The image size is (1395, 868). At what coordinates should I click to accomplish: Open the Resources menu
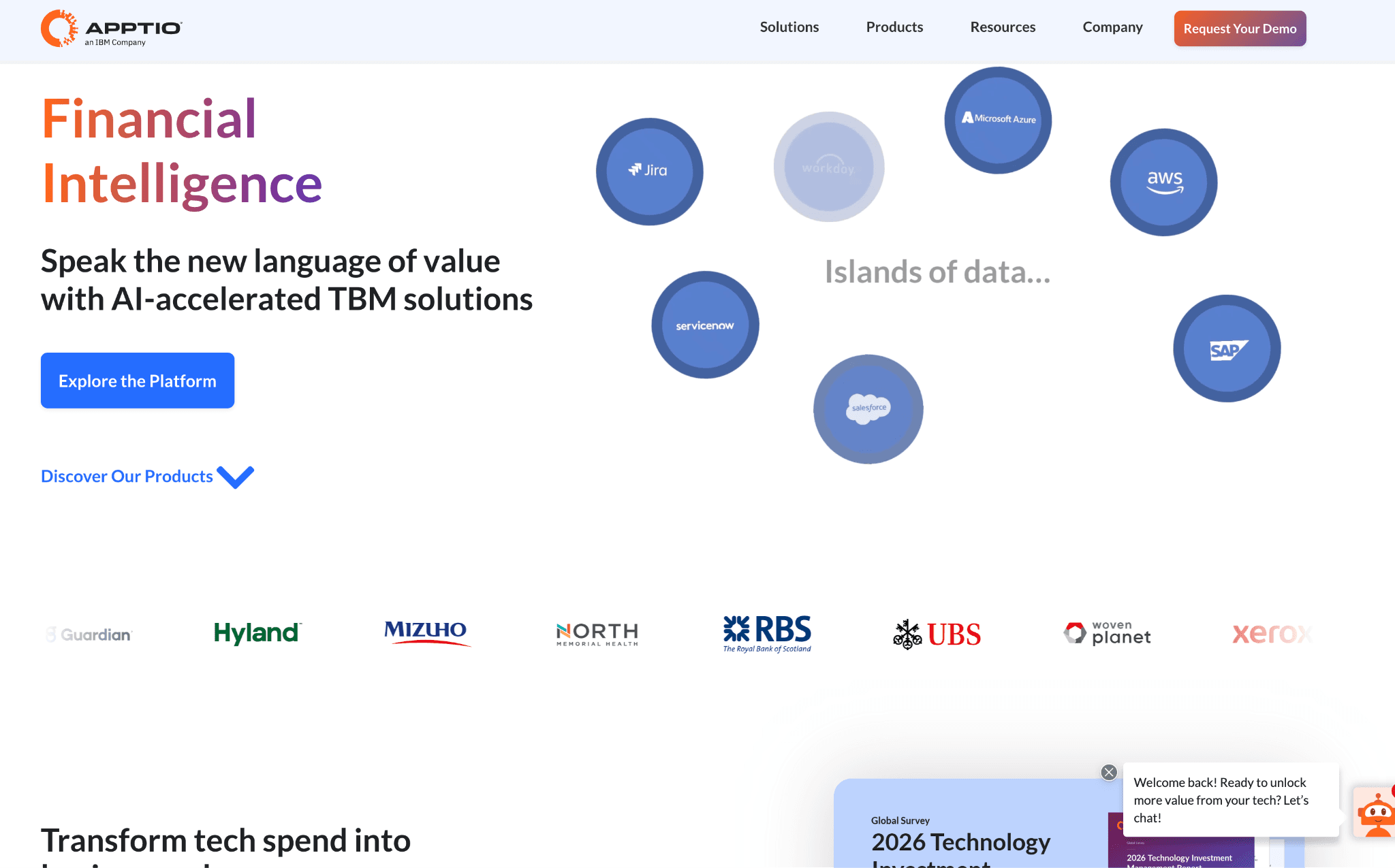pos(1003,27)
